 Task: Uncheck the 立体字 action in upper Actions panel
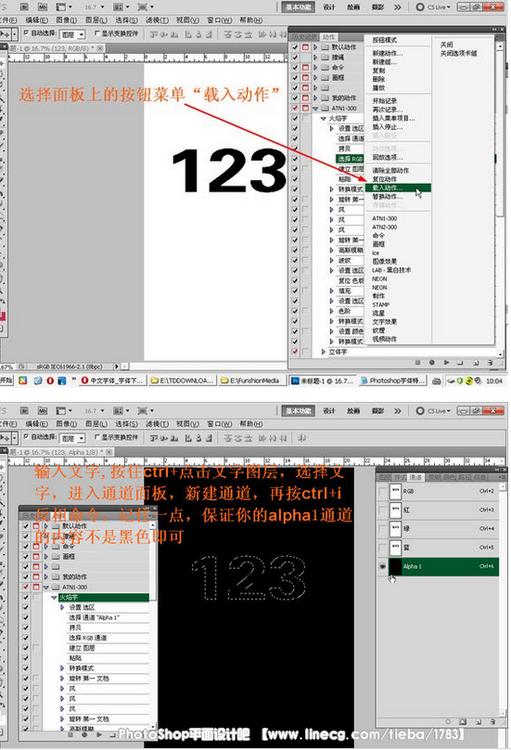295,352
